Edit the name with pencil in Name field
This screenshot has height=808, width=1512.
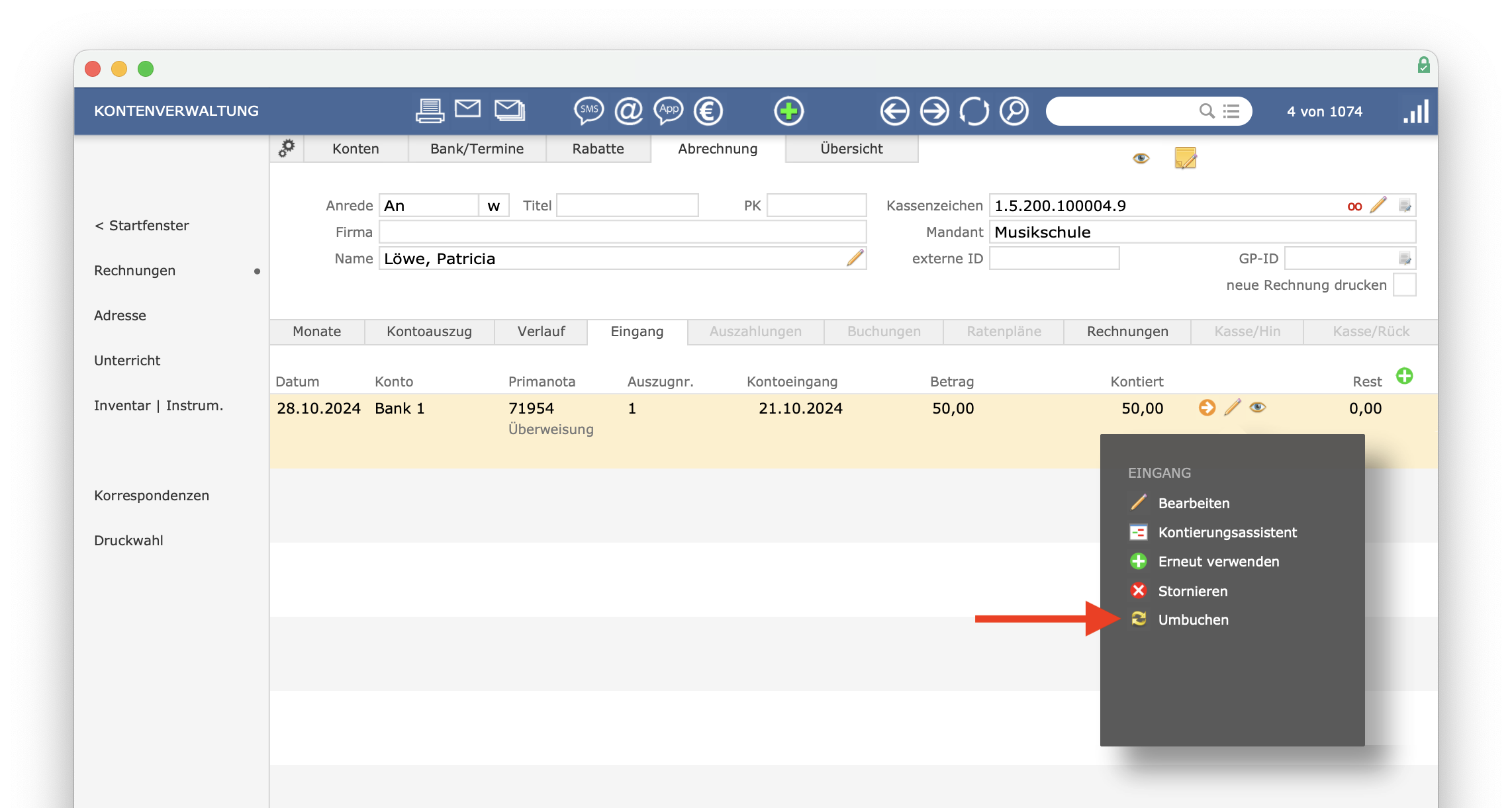pyautogui.click(x=855, y=257)
